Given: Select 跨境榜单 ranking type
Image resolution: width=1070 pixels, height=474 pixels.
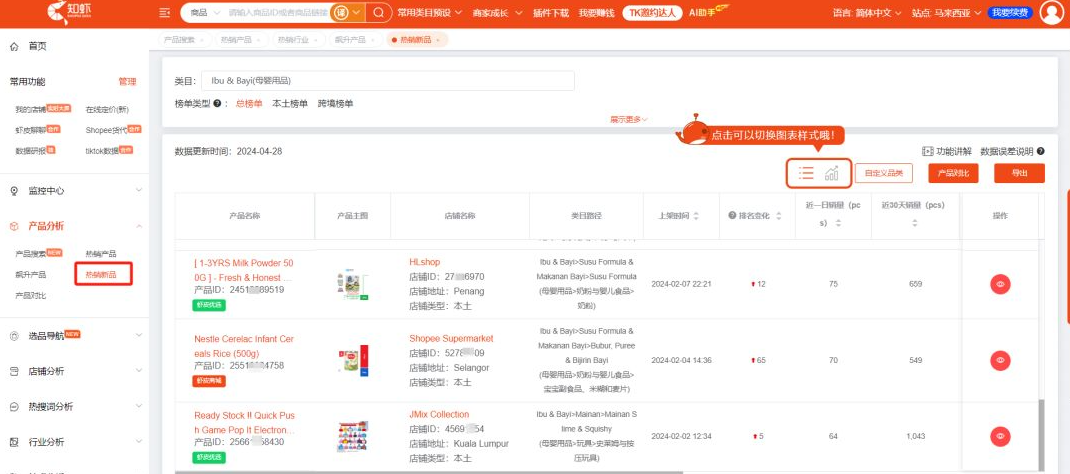Looking at the screenshot, I should [x=335, y=104].
